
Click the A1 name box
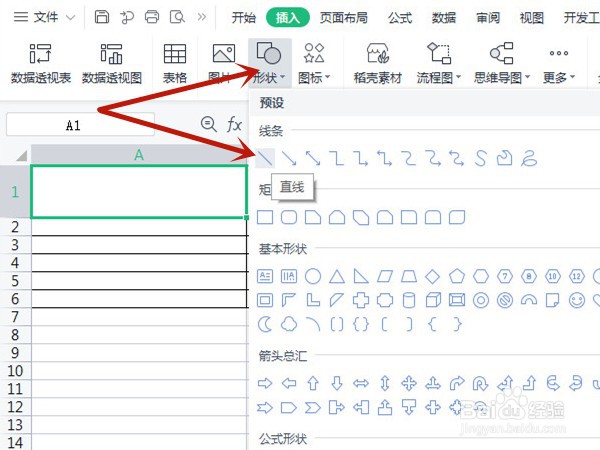click(x=80, y=124)
